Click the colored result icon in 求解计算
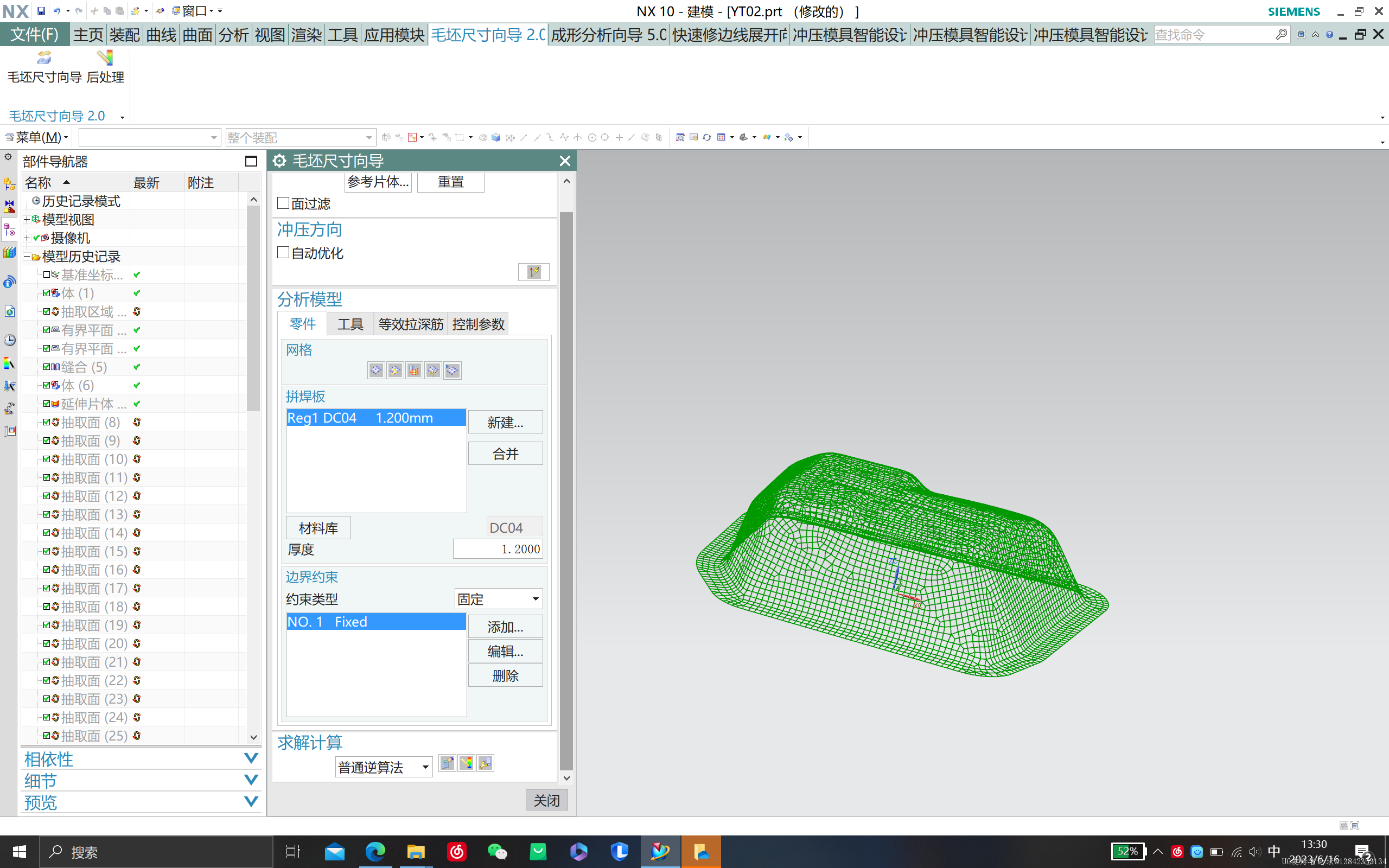The width and height of the screenshot is (1389, 868). click(466, 763)
